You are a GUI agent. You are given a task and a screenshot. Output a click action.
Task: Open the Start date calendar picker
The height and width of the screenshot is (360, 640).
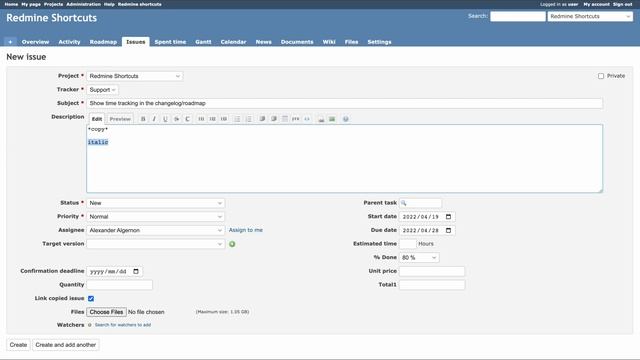pos(448,217)
